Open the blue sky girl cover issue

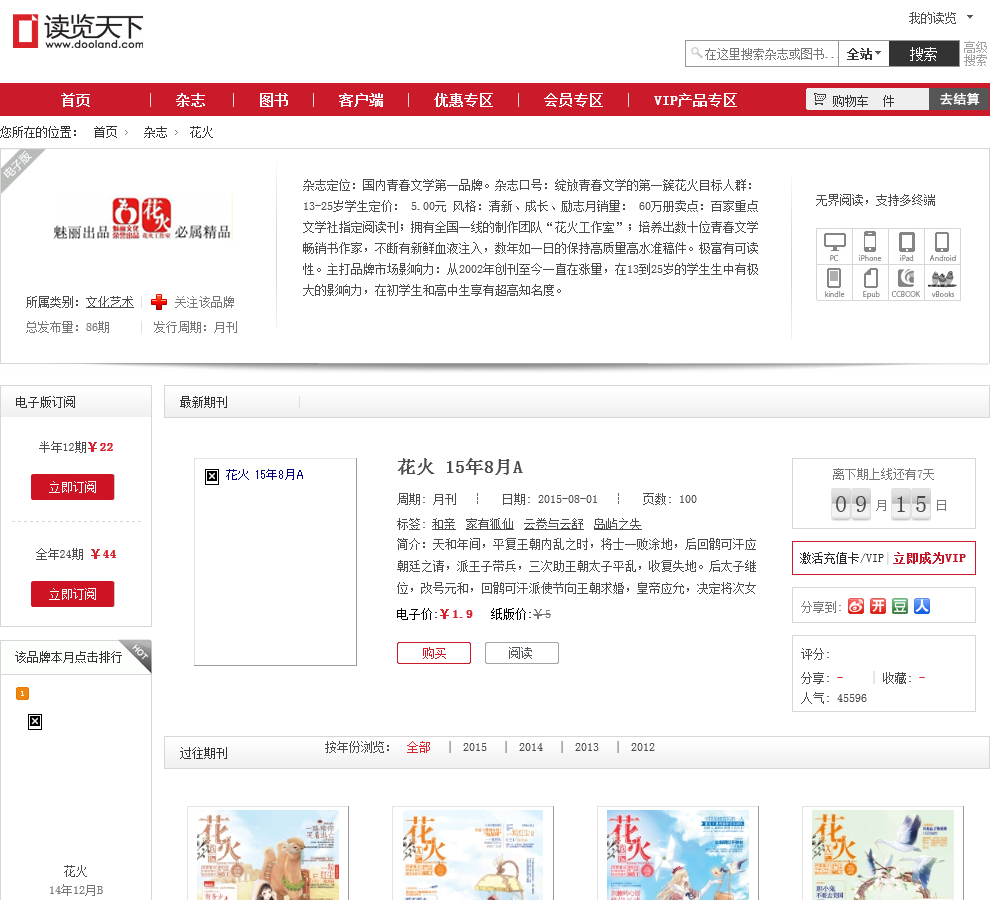click(x=678, y=853)
